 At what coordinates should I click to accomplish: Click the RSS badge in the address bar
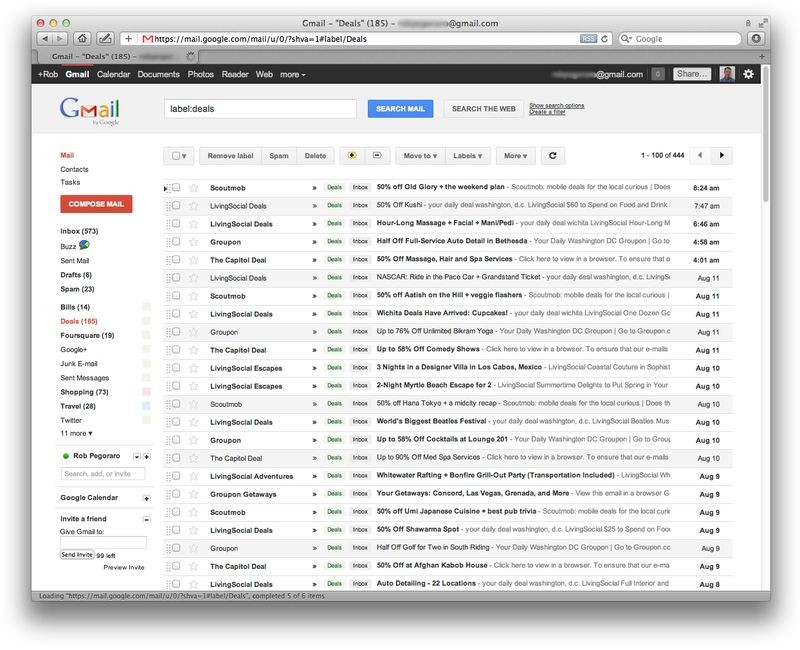coord(588,39)
